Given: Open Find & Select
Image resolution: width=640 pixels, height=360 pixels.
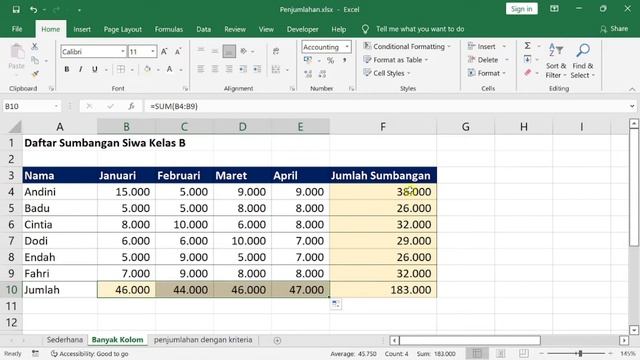Looking at the screenshot, I should (x=582, y=60).
